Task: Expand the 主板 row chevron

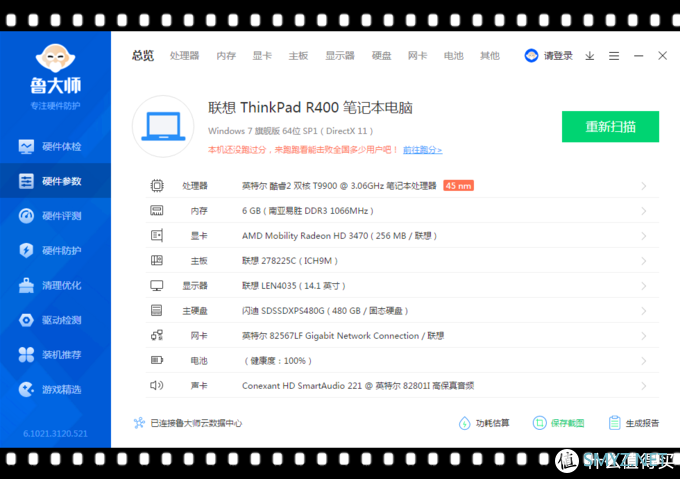Action: pyautogui.click(x=644, y=261)
